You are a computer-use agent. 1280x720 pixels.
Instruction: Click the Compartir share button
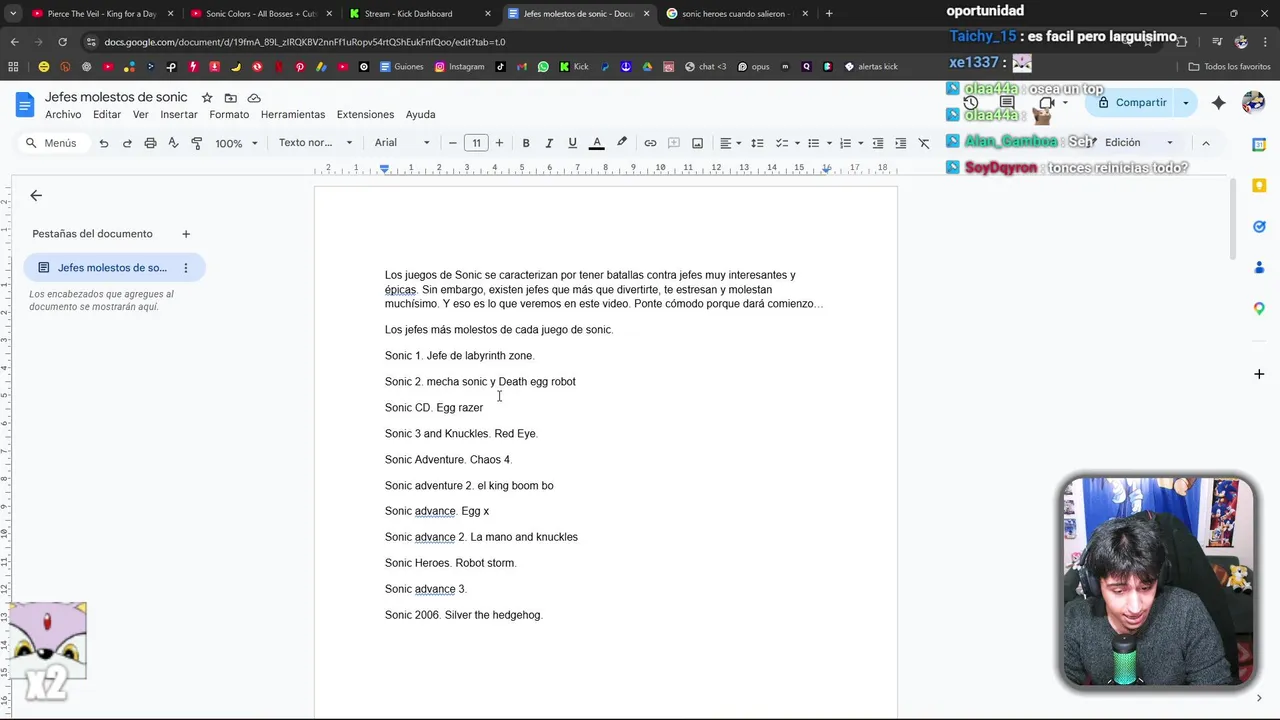point(1132,102)
